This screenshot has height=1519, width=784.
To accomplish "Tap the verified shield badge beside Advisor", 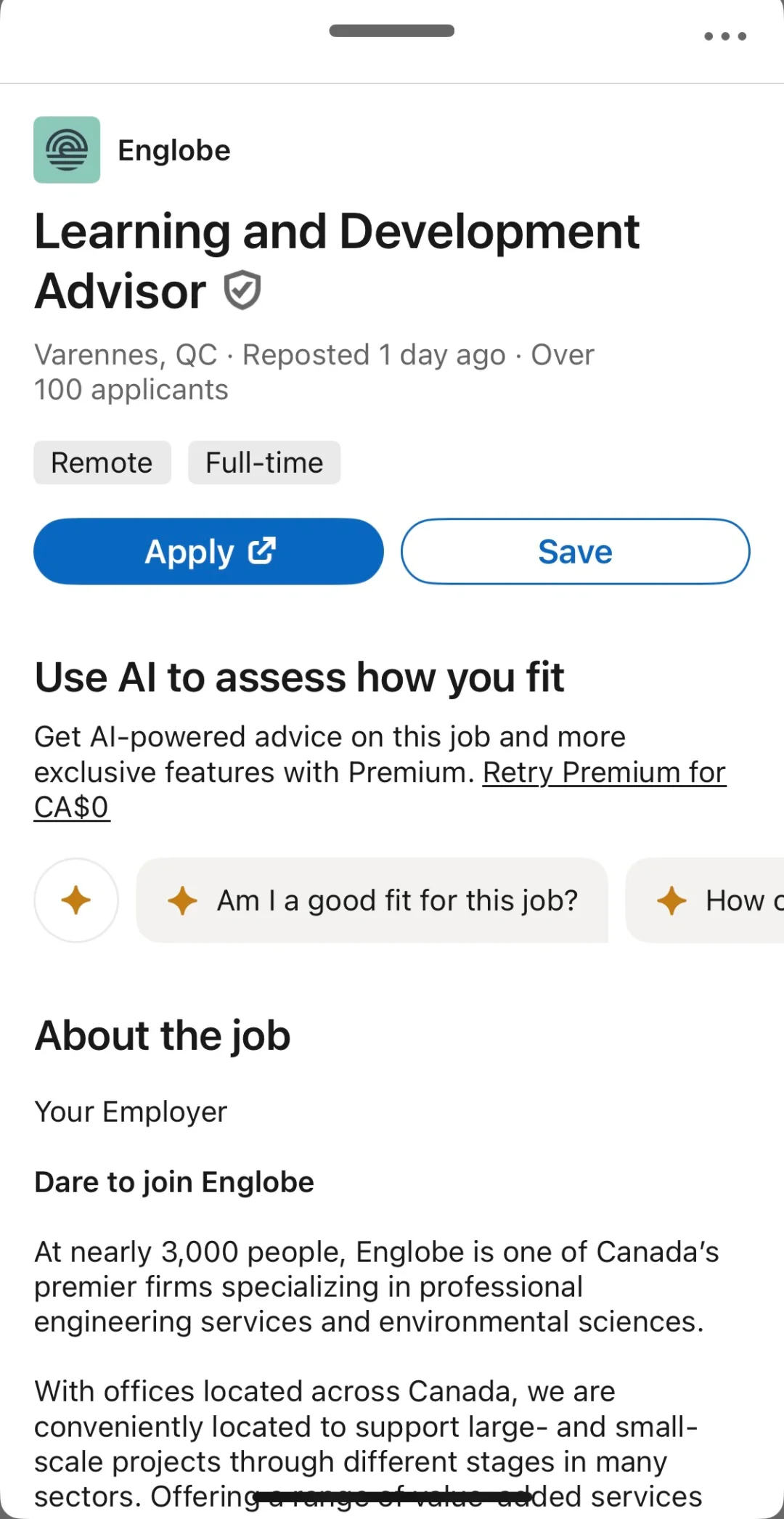I will pos(242,290).
